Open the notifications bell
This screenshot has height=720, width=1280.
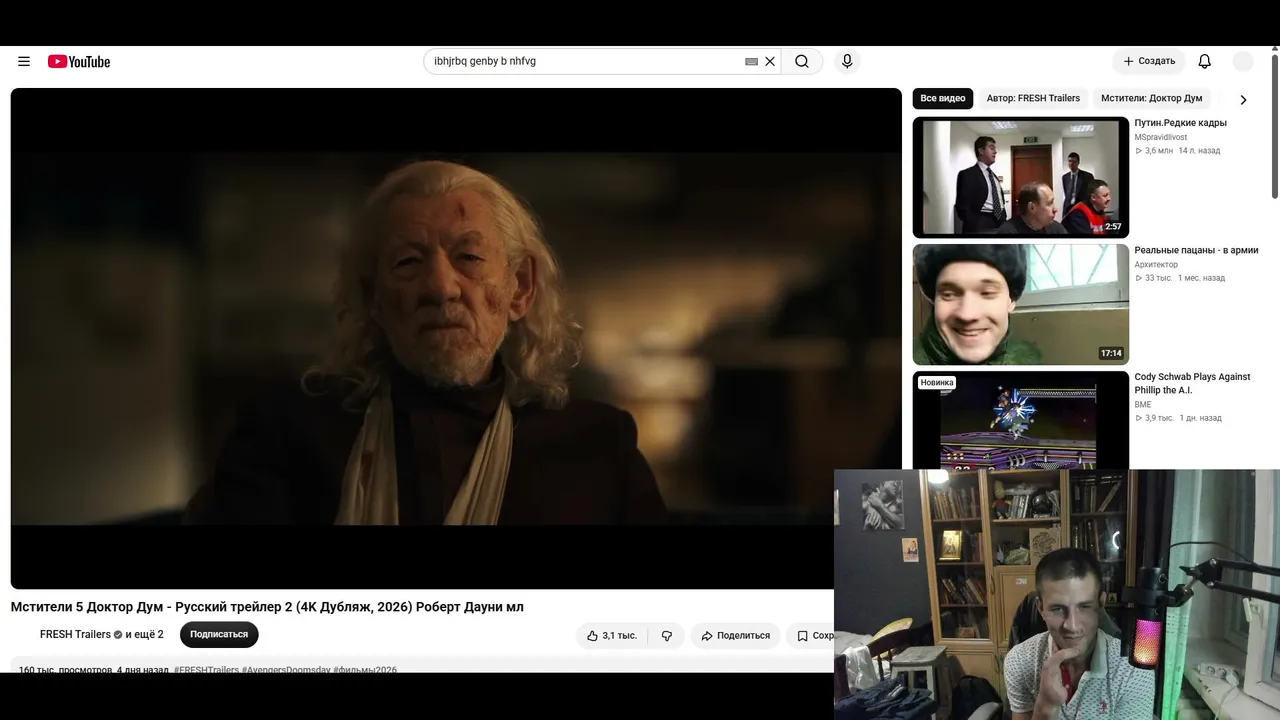(x=1205, y=61)
